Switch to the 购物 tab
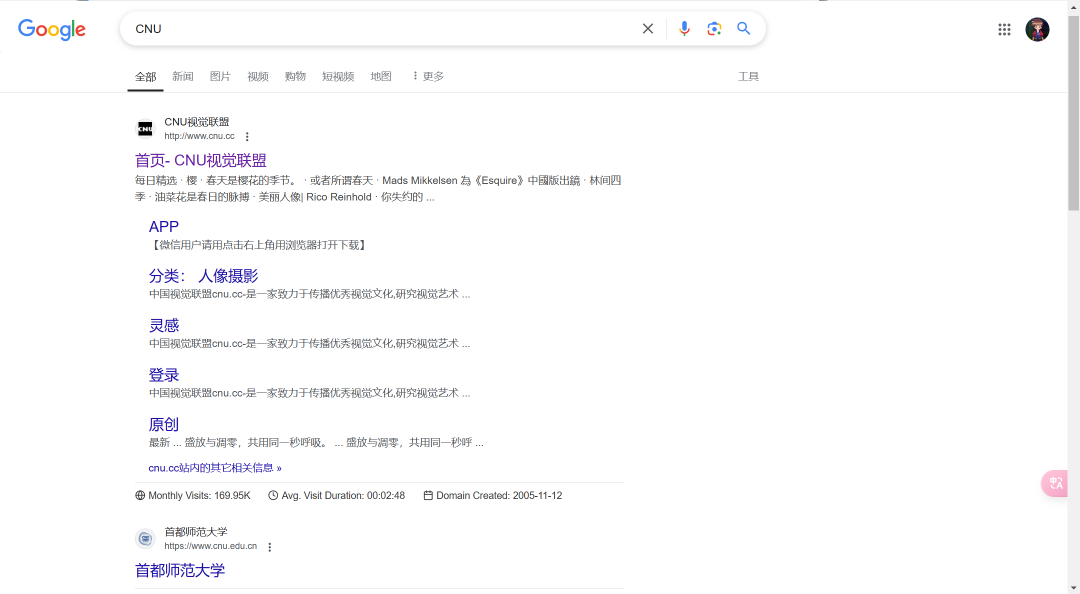 (295, 76)
